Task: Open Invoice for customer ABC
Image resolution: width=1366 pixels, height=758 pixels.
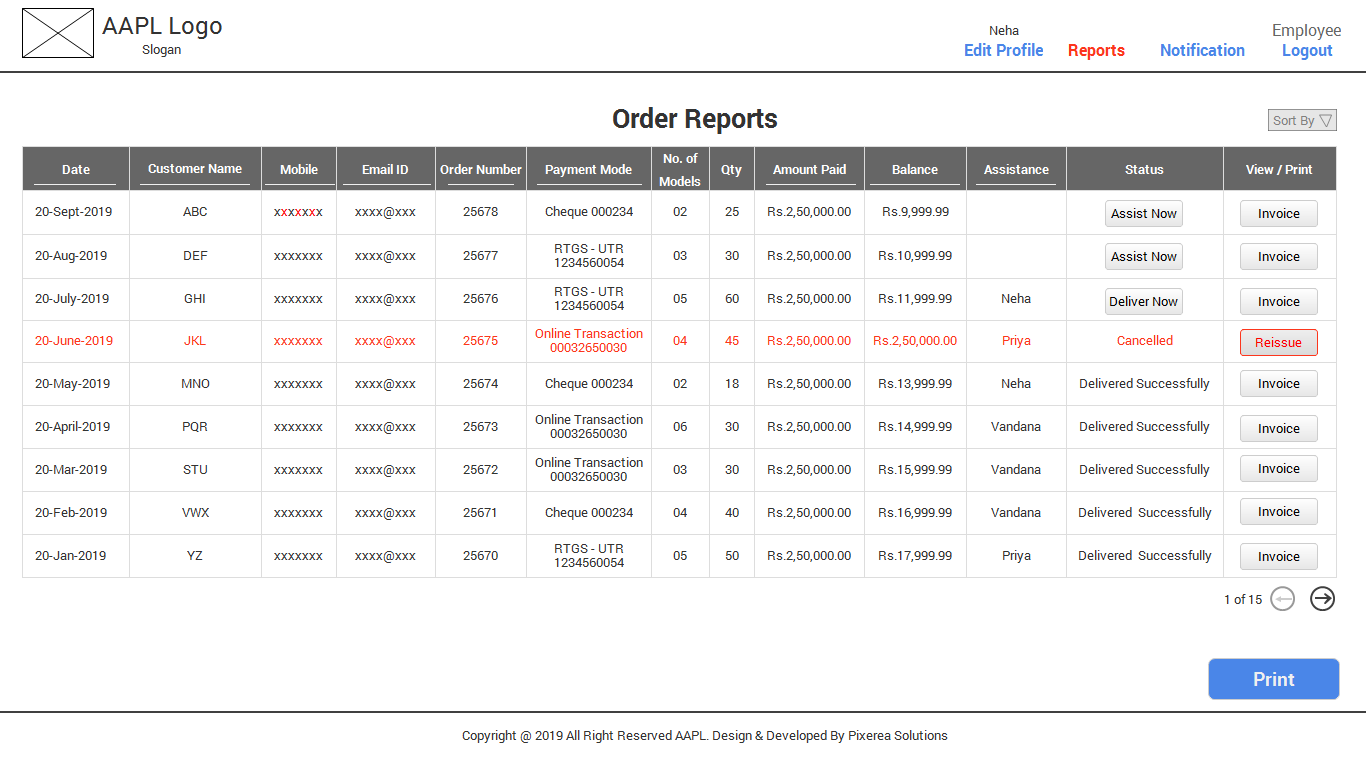Action: tap(1279, 213)
